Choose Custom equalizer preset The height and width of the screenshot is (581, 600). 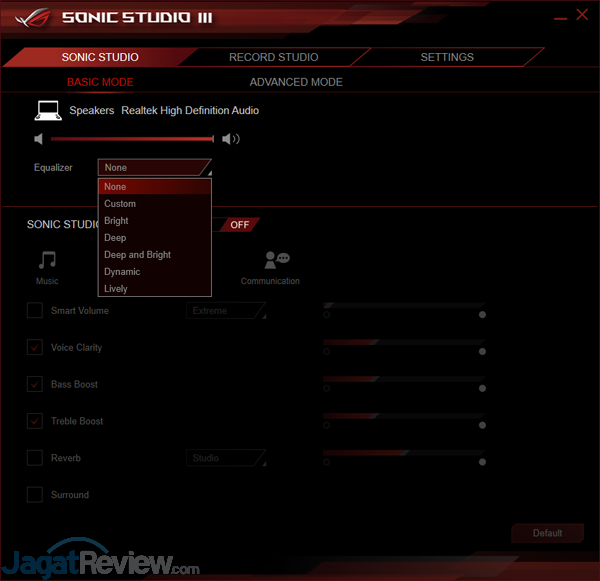click(x=155, y=204)
